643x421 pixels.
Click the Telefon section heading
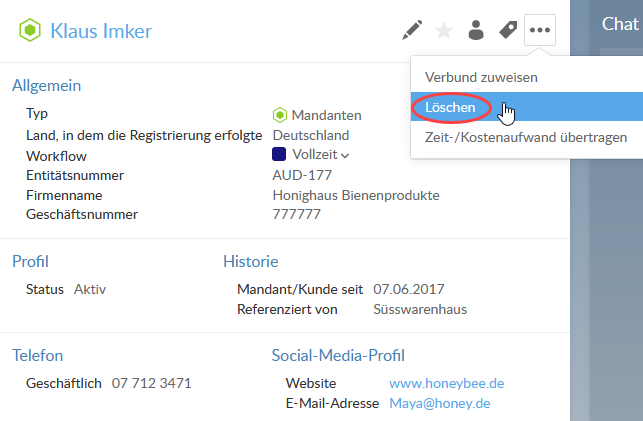pyautogui.click(x=37, y=355)
